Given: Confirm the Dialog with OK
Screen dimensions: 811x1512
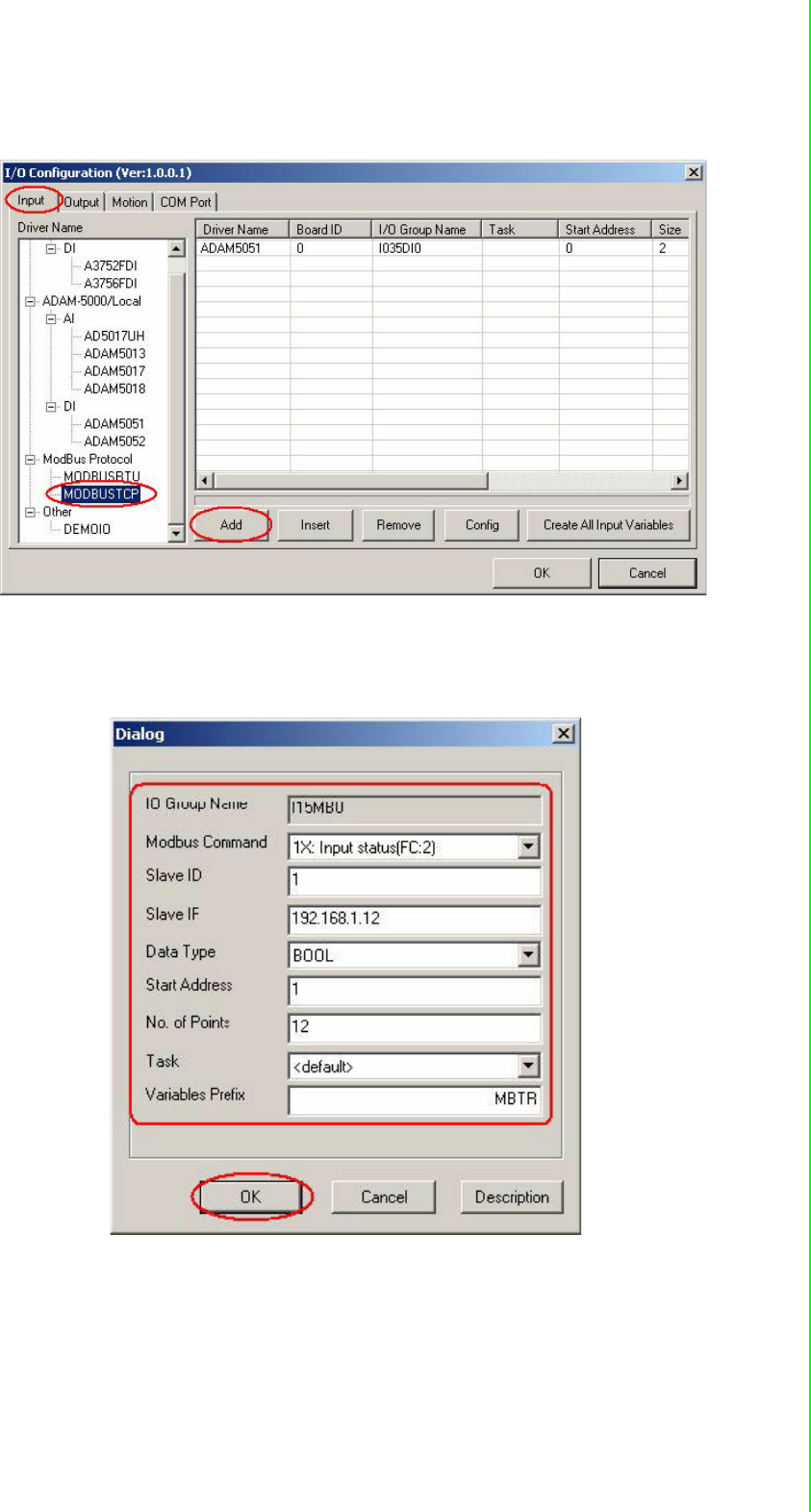Looking at the screenshot, I should (250, 1197).
